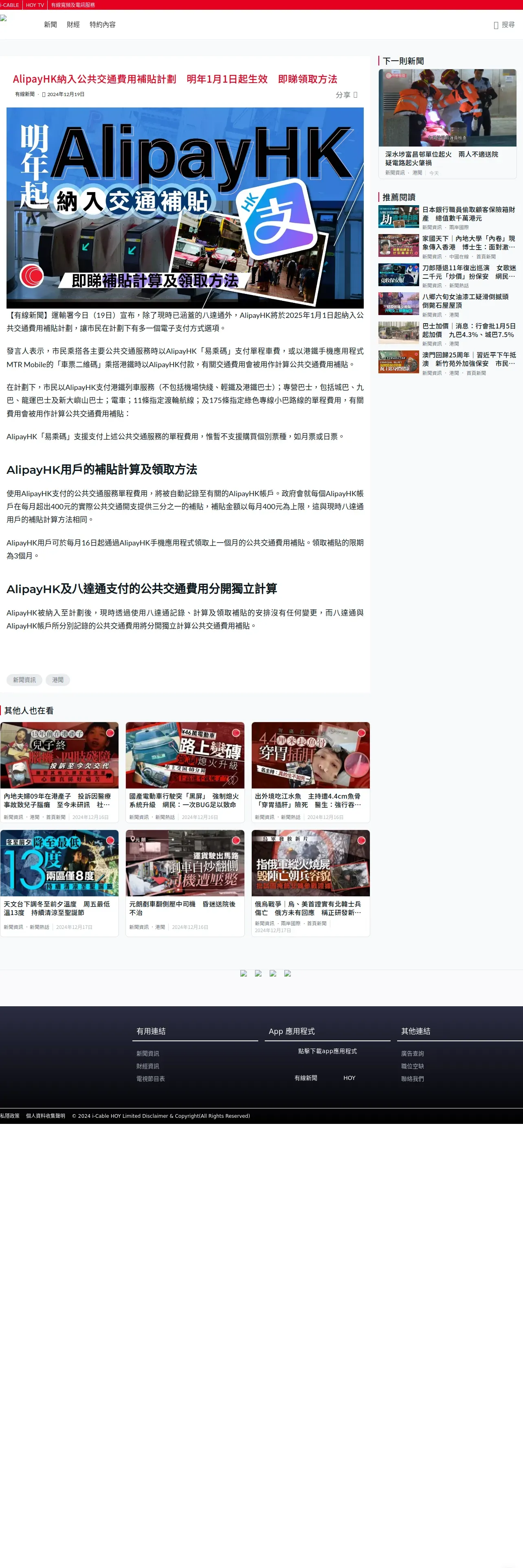The image size is (523, 1568).
Task: Open card 出外境吃江水魚 主持遭4.4cm魚骨
Action: tap(310, 773)
